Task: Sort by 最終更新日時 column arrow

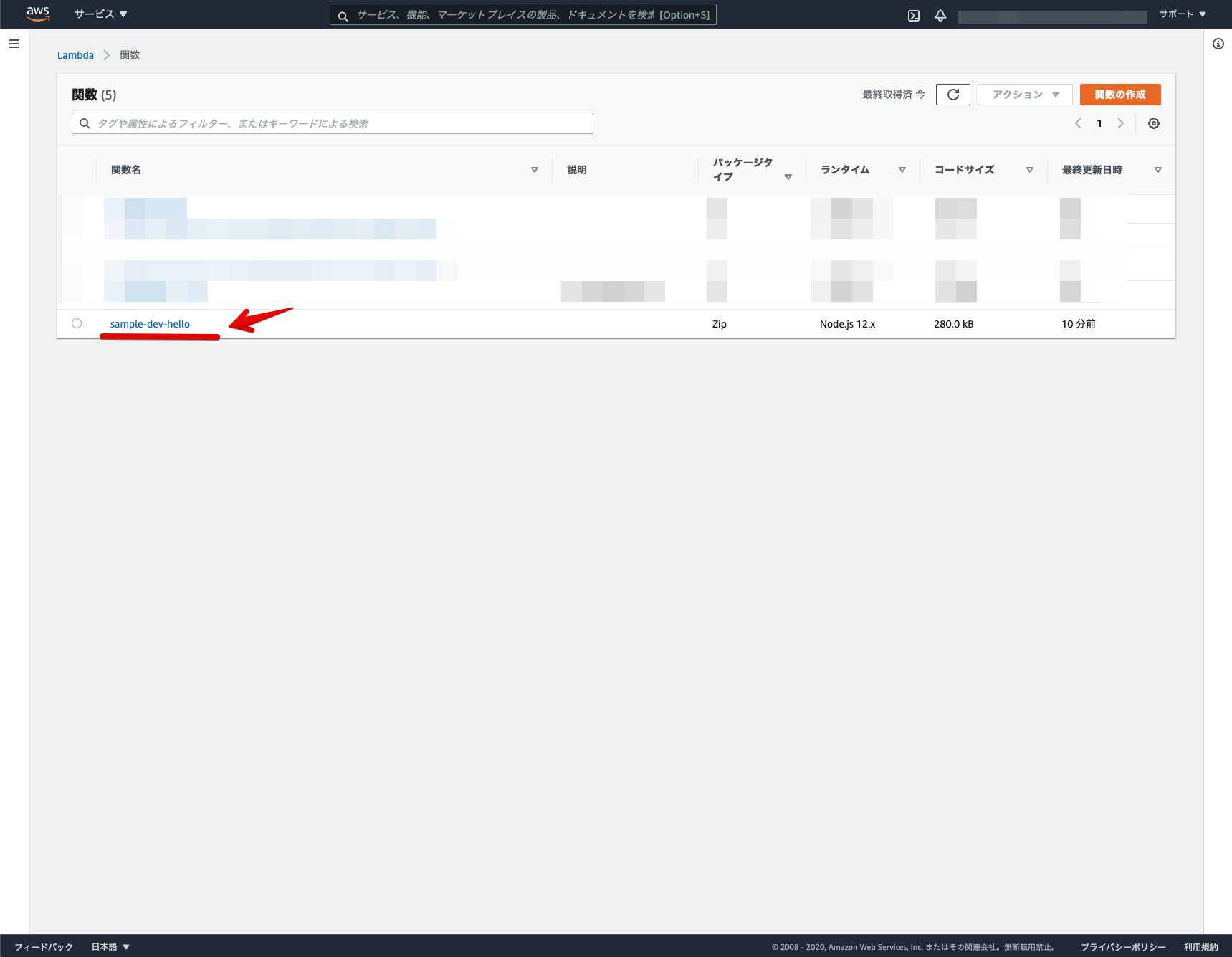Action: 1158,170
